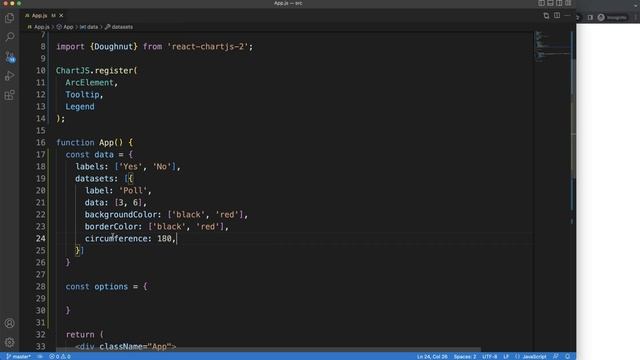The image size is (640, 360).
Task: Click 'ArcElement' on line 11
Action: click(x=89, y=82)
